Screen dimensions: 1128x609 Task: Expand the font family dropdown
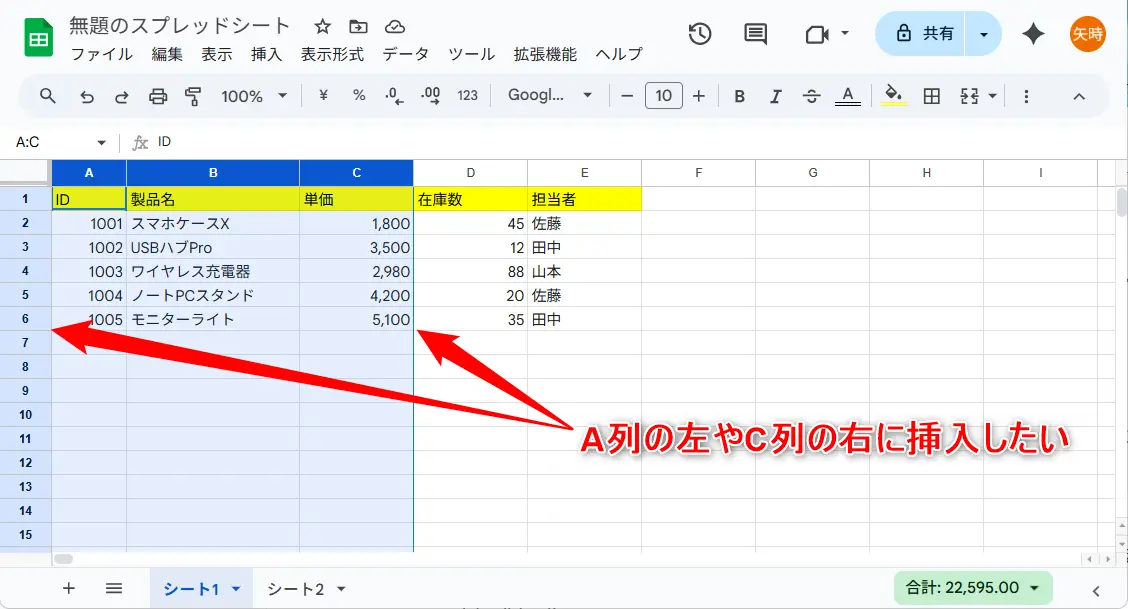(550, 96)
